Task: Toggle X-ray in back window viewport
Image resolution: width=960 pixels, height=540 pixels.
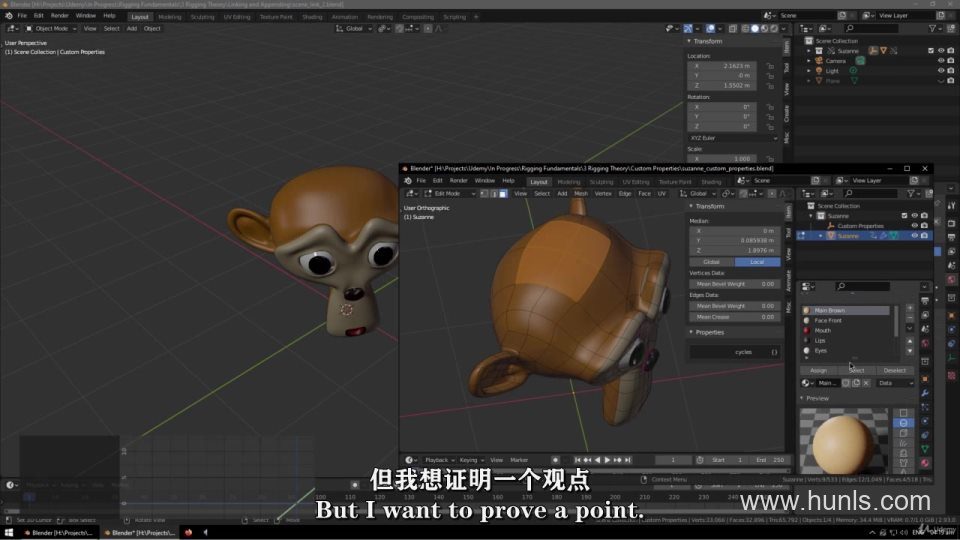Action: [x=732, y=29]
